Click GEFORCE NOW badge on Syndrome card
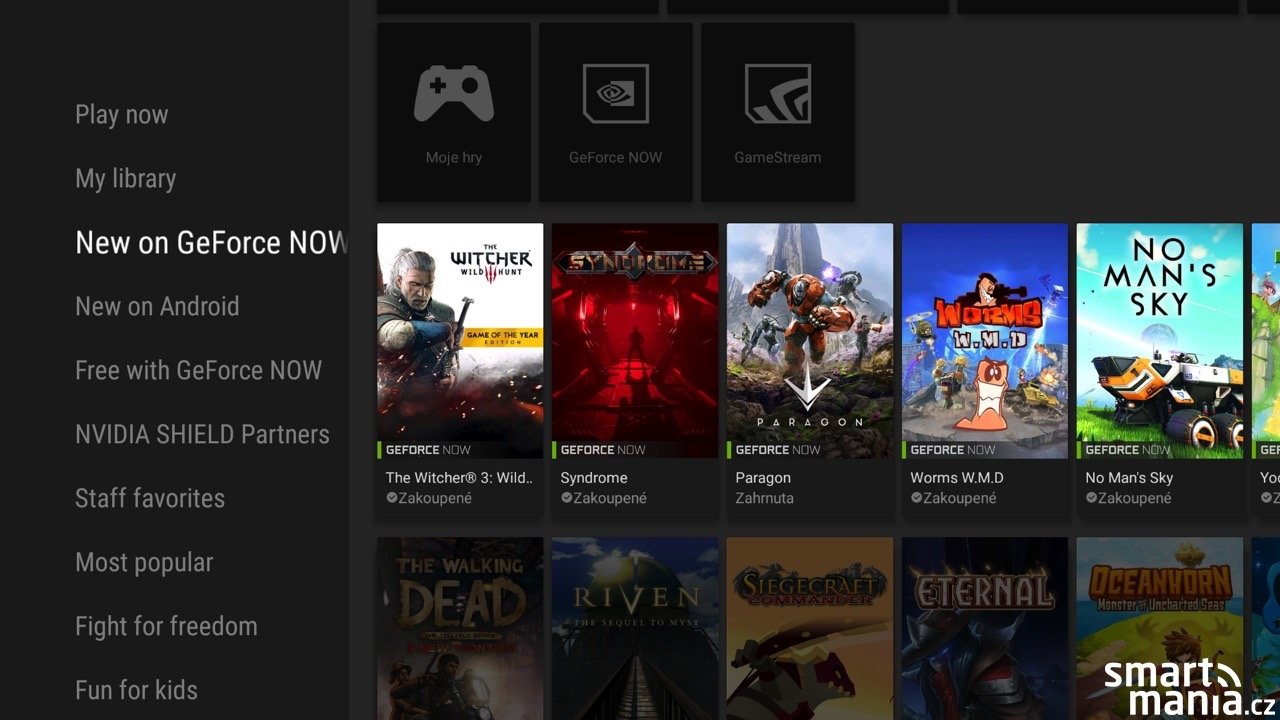Image resolution: width=1280 pixels, height=720 pixels. [600, 450]
